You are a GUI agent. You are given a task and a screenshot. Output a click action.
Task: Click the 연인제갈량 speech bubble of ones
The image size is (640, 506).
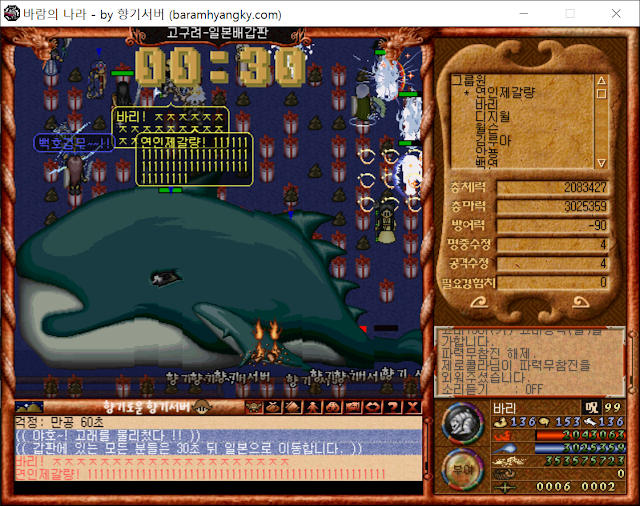click(x=194, y=160)
